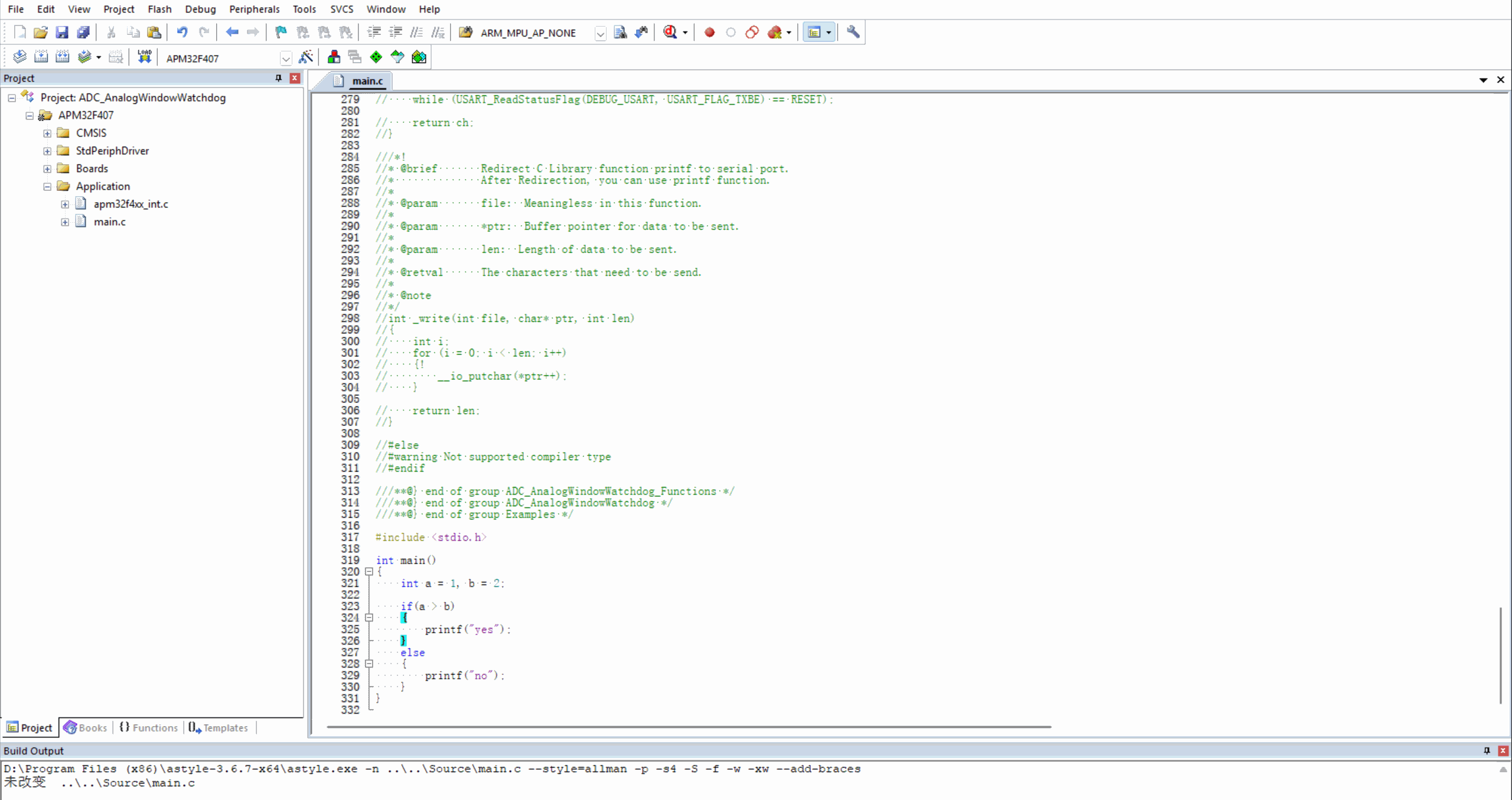This screenshot has width=1512, height=800.
Task: Click the Save All icon
Action: (83, 32)
